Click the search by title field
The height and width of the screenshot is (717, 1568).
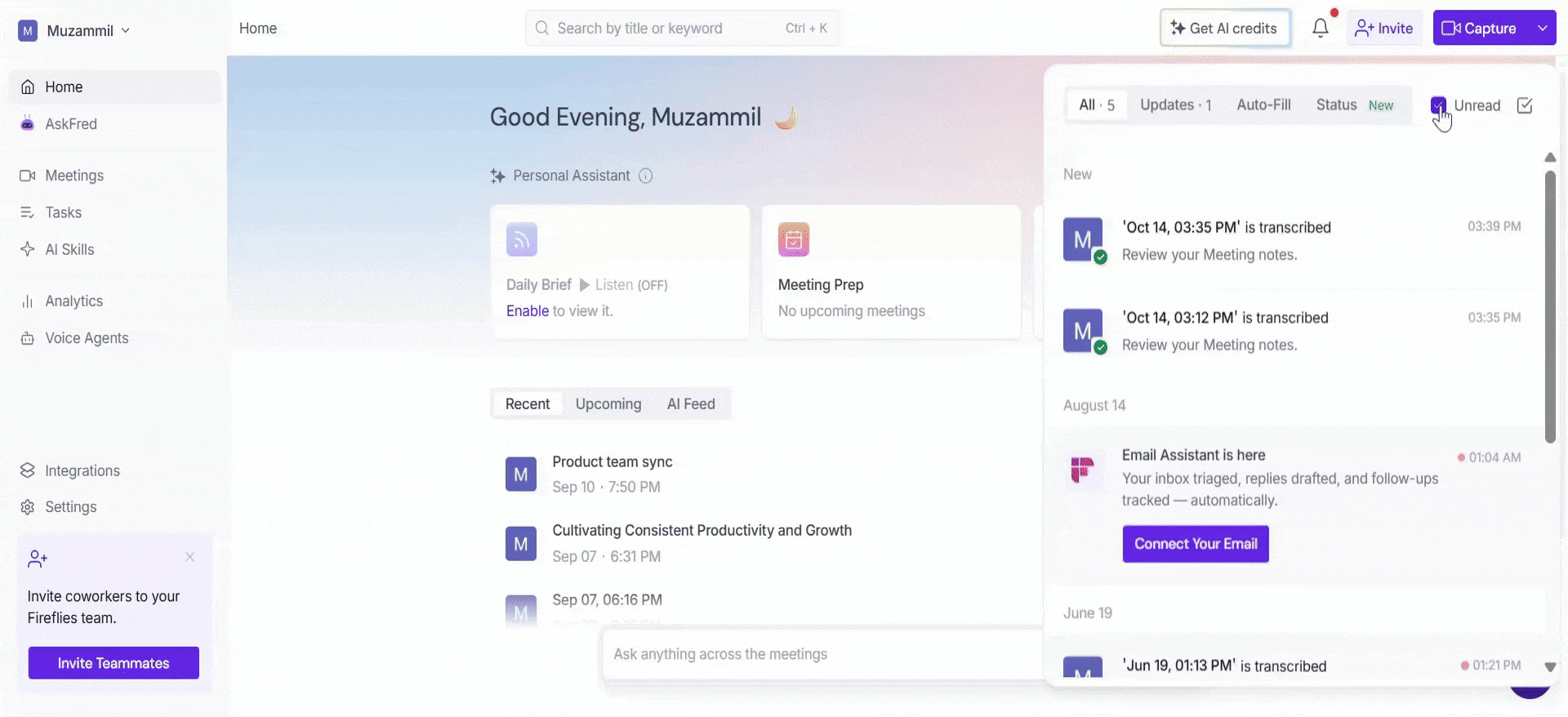click(682, 28)
